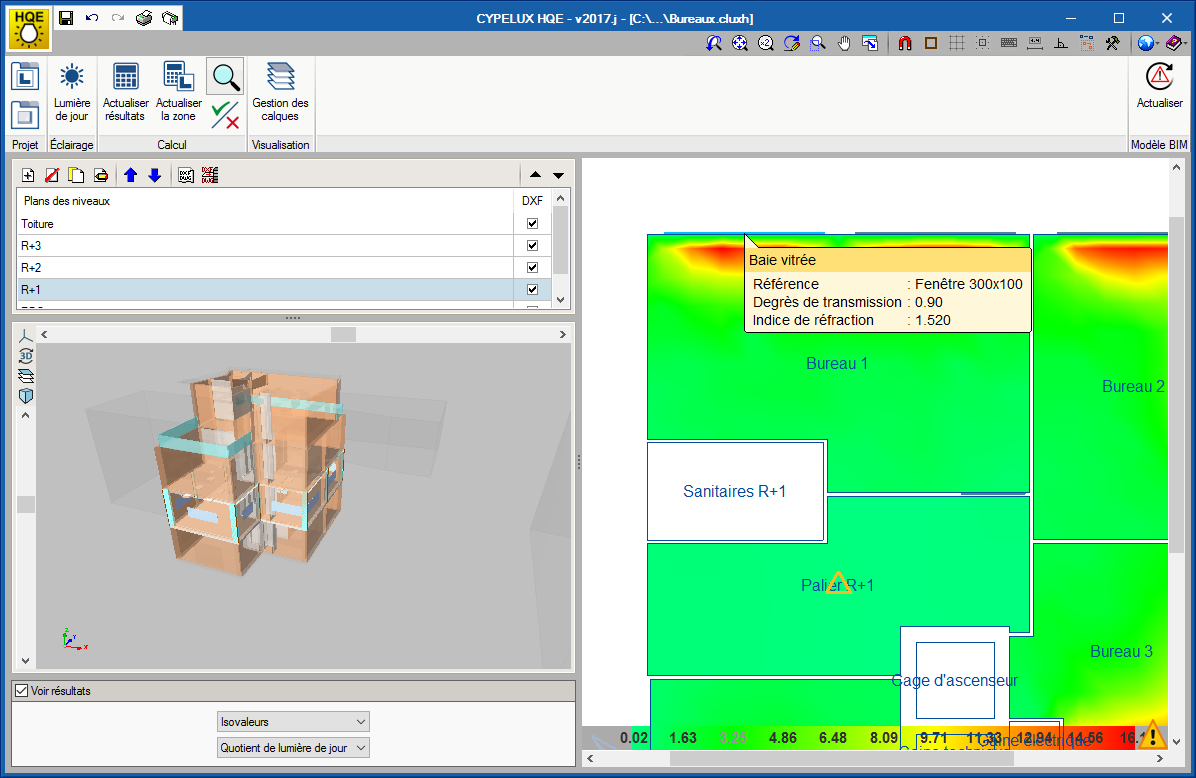This screenshot has width=1196, height=778.
Task: Click the levels list scroll down arrow
Action: tap(561, 300)
